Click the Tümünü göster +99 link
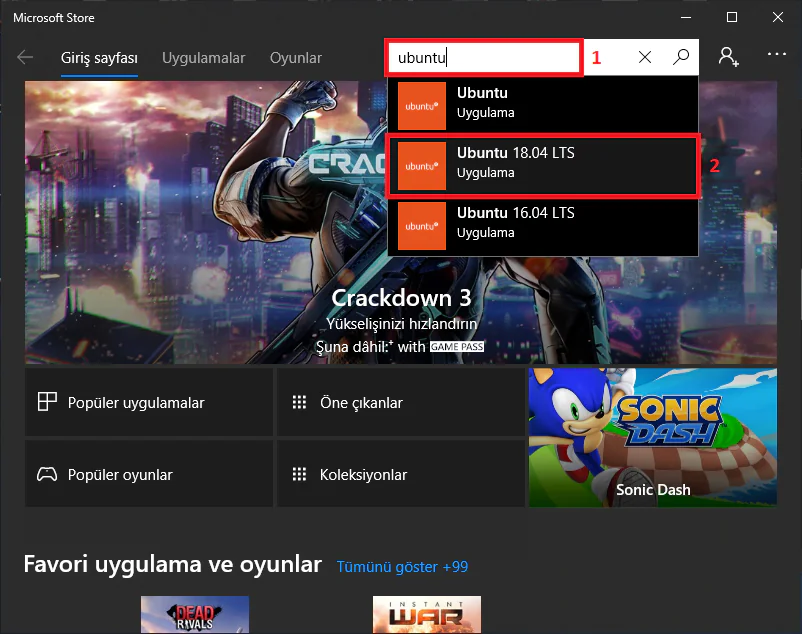The height and width of the screenshot is (634, 802). 402,567
